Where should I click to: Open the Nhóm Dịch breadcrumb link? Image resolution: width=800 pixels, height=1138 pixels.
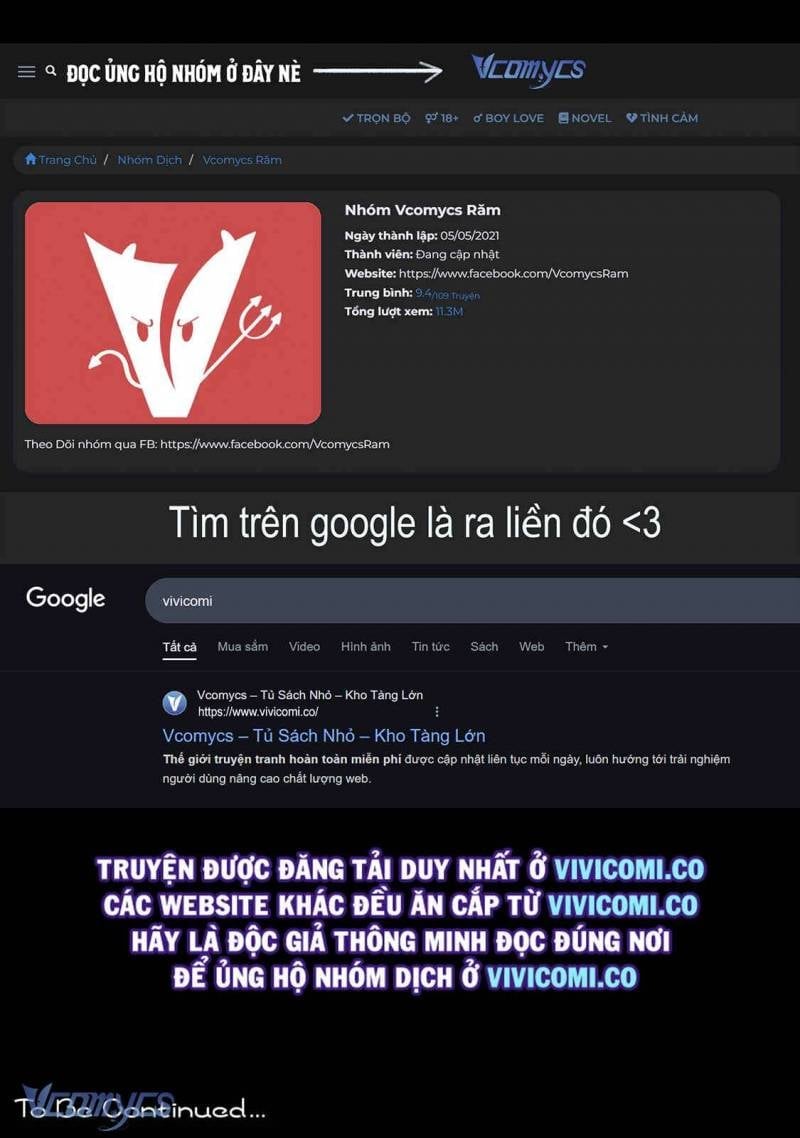150,160
